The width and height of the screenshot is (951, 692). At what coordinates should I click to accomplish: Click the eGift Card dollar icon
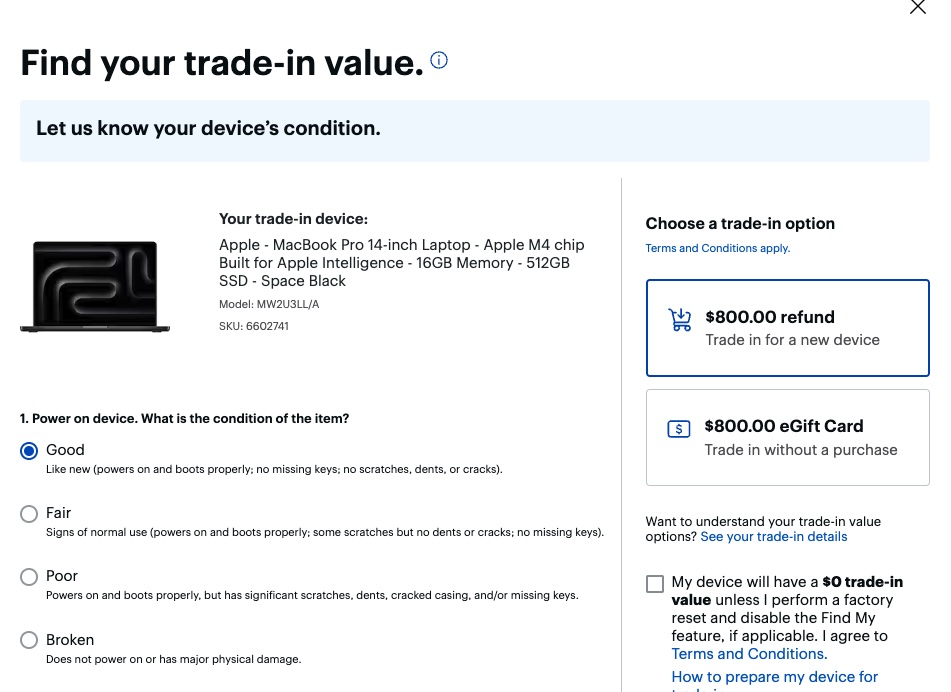(679, 429)
